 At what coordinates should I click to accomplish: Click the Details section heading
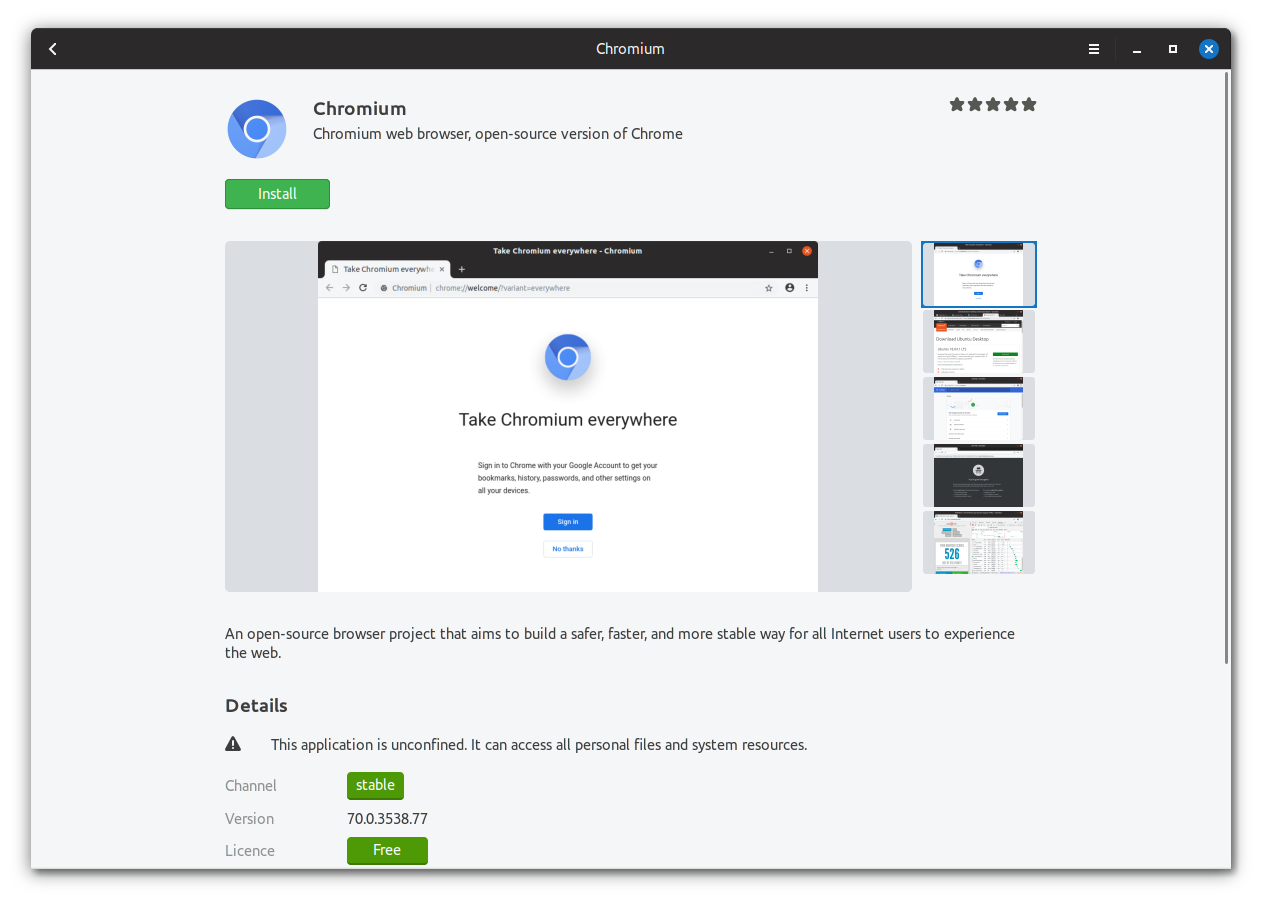pos(256,705)
